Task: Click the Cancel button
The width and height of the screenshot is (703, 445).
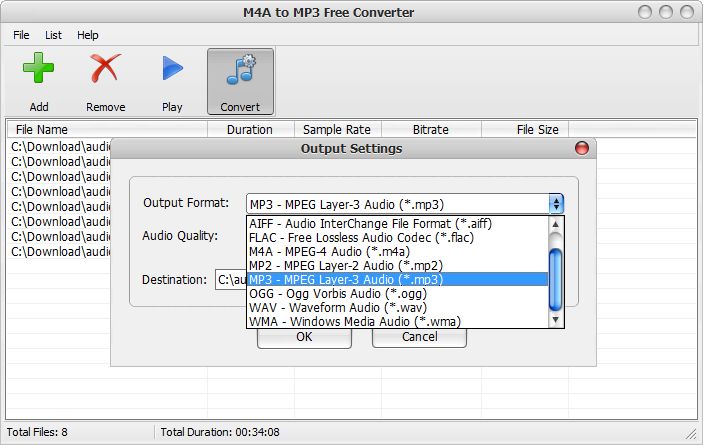Action: [x=419, y=337]
